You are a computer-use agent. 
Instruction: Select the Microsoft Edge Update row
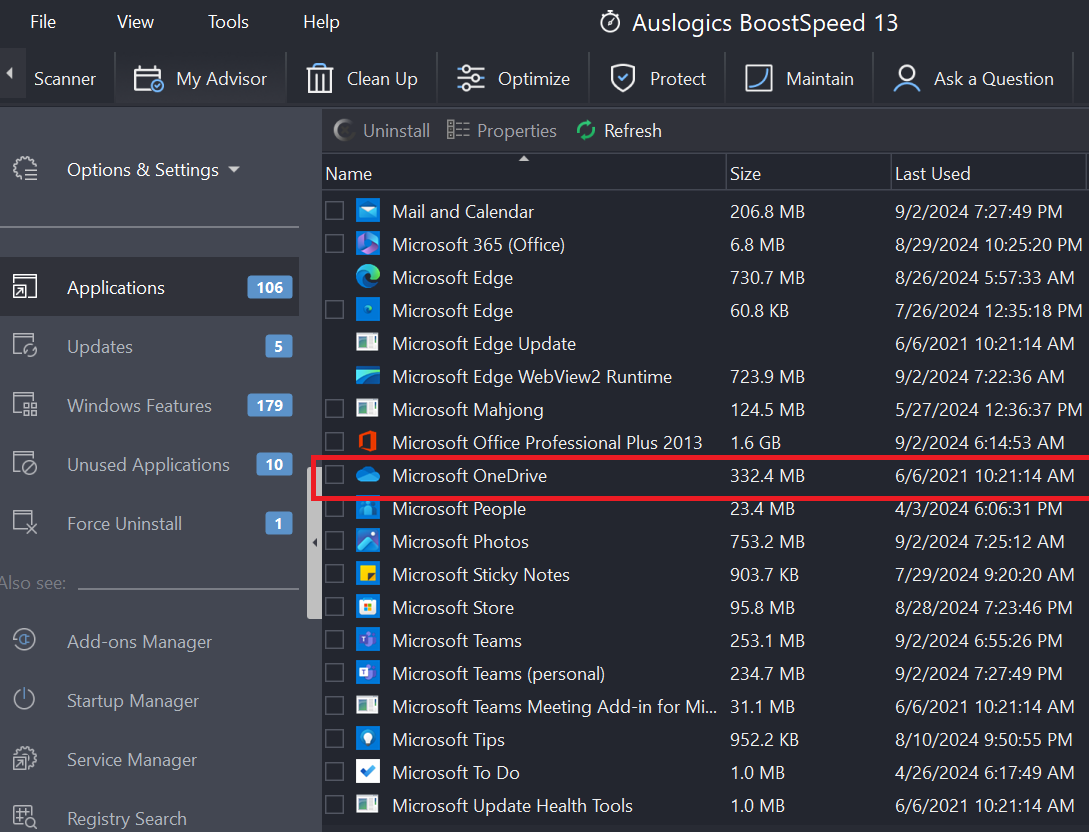[x=705, y=343]
